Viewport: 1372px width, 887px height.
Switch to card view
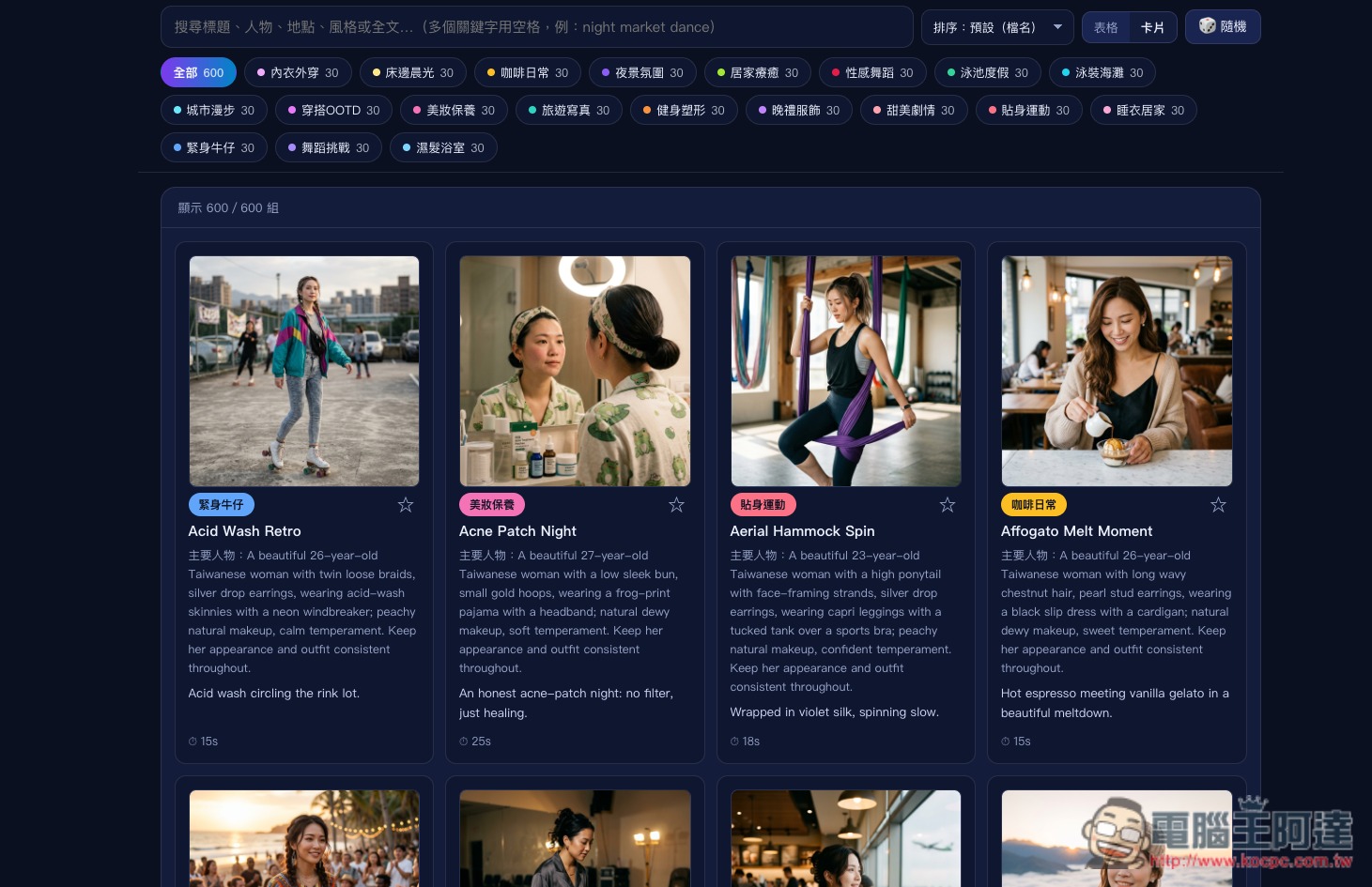(x=1152, y=27)
